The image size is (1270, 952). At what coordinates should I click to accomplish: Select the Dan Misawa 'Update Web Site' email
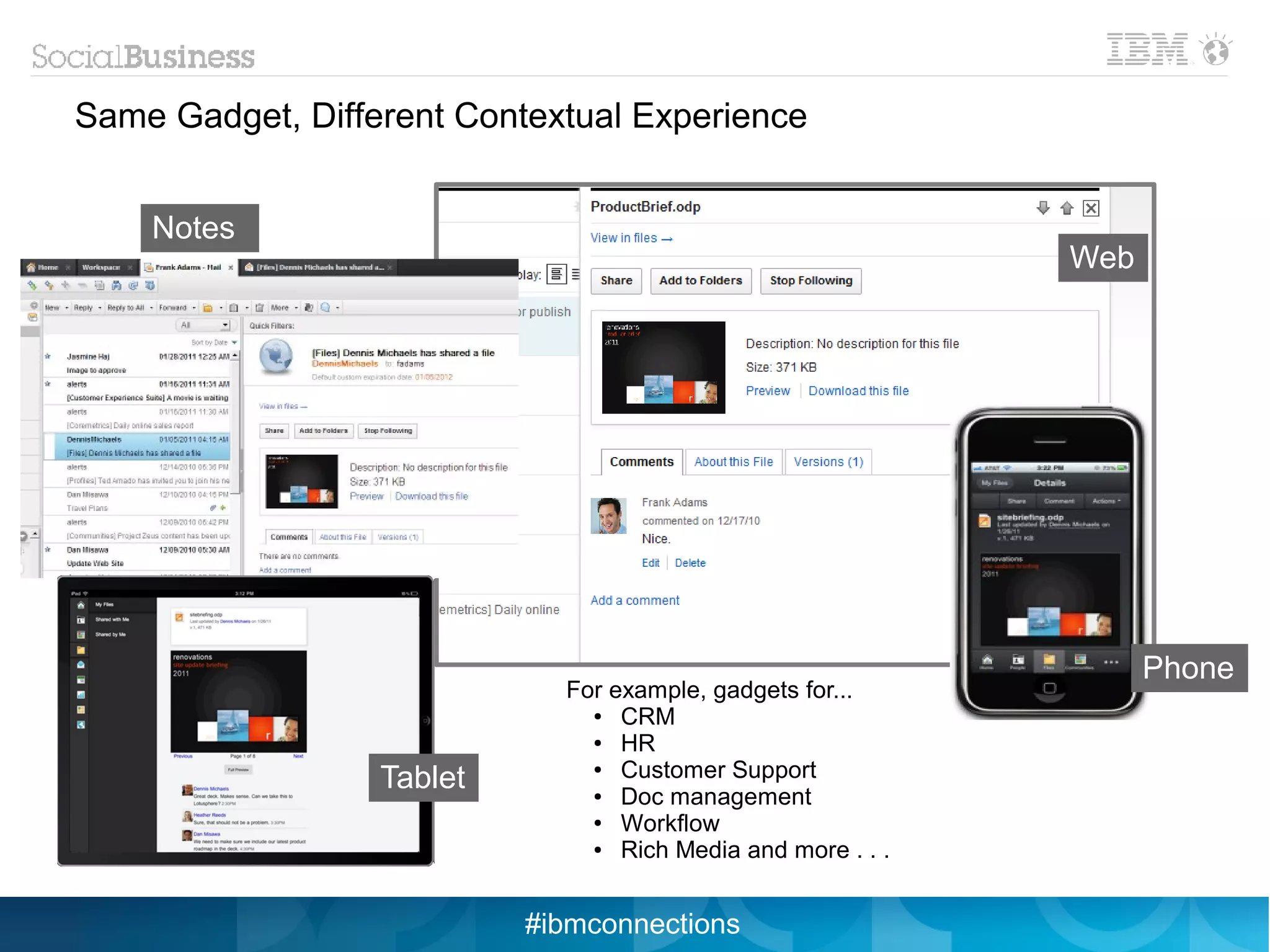tap(136, 556)
